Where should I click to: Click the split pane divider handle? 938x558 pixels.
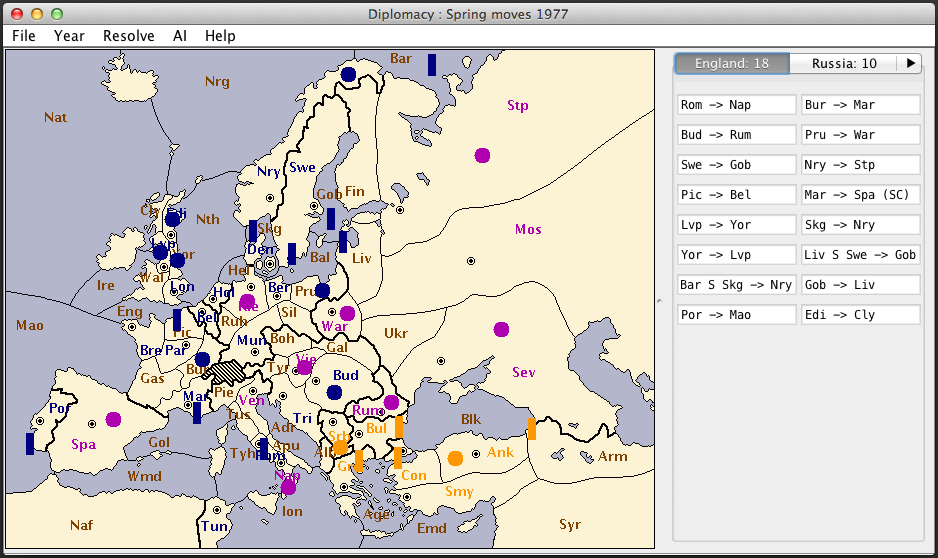coord(658,300)
